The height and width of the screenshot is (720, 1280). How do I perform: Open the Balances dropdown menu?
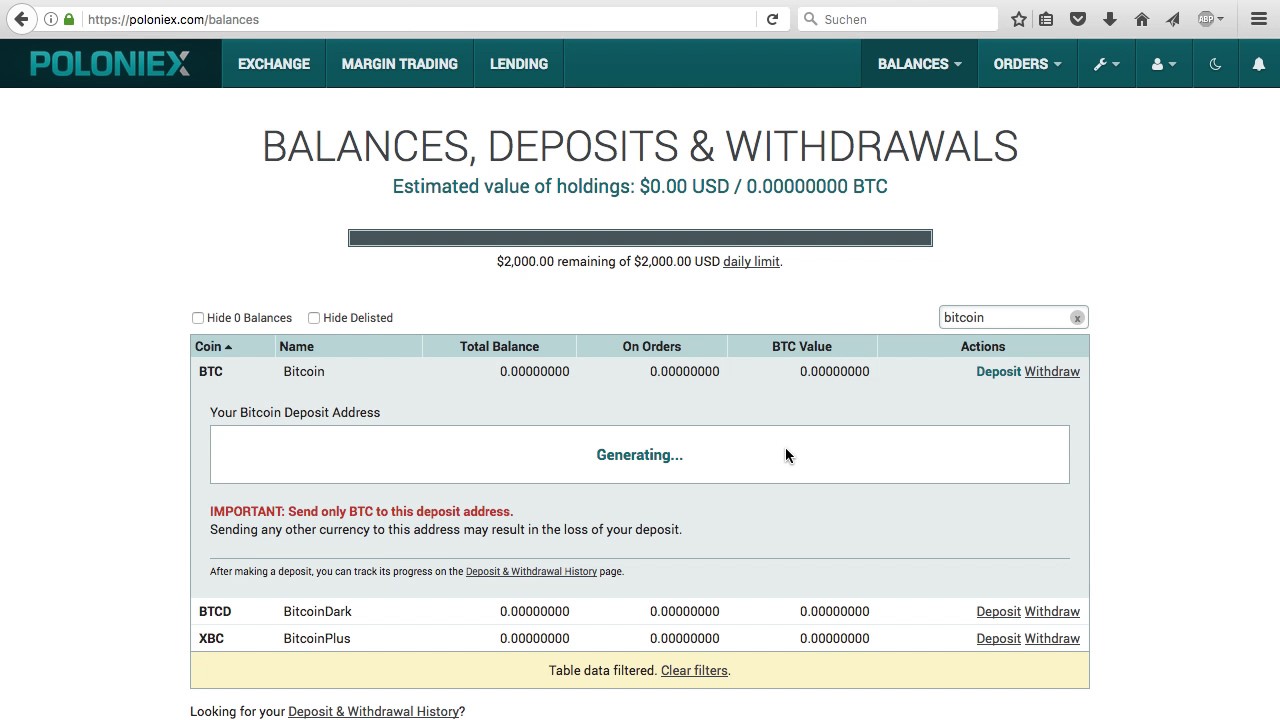pyautogui.click(x=919, y=64)
